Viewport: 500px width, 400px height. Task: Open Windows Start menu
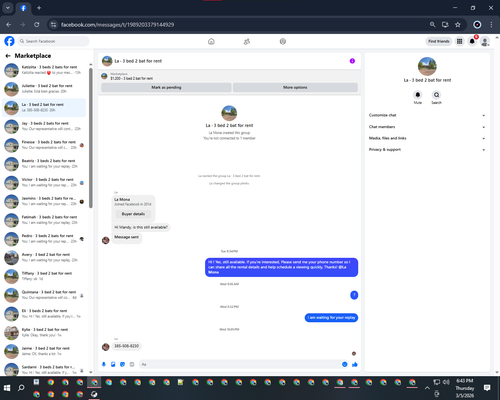[x=7, y=388]
